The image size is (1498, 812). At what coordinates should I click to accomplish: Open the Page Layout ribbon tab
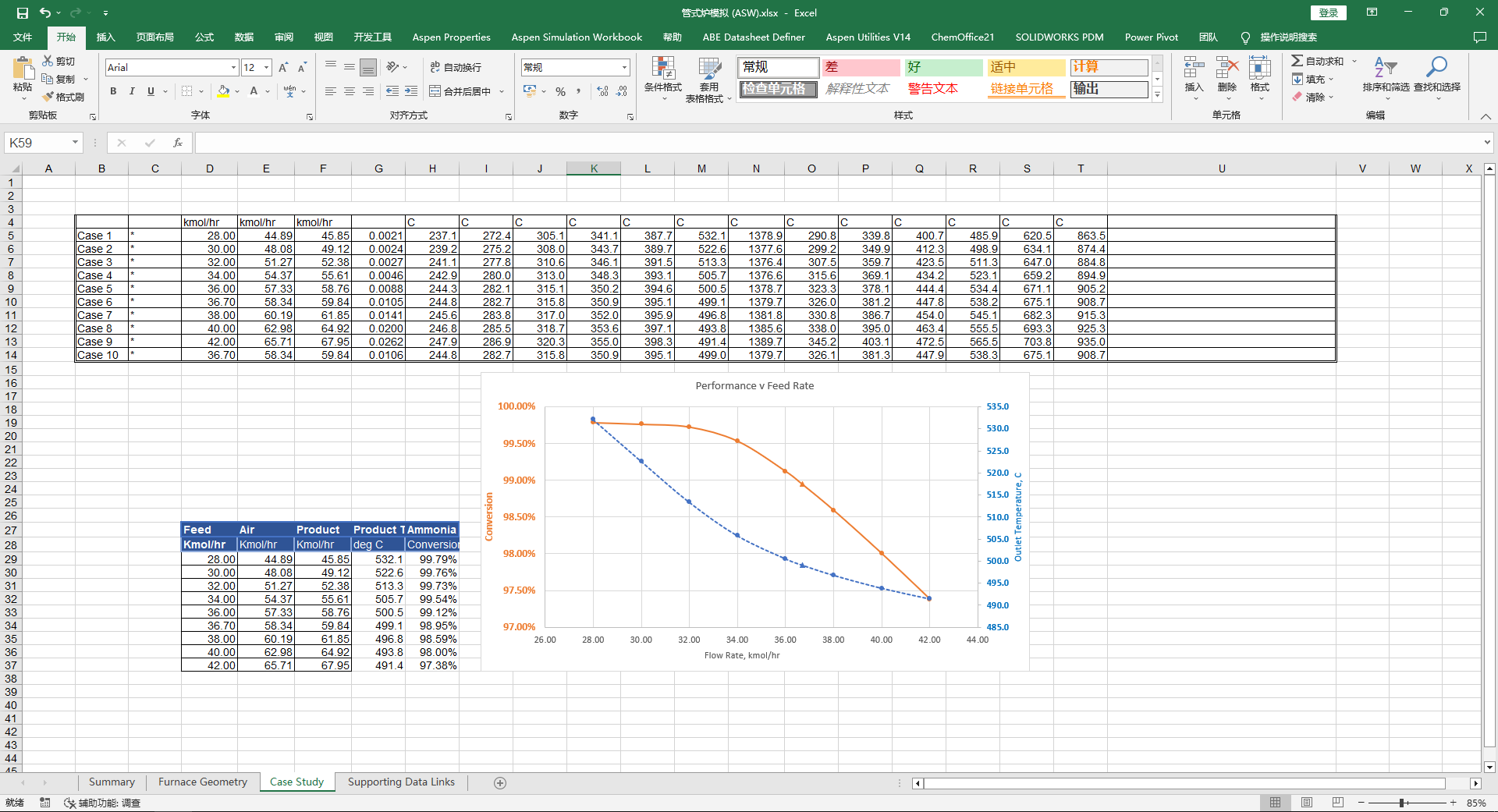(x=154, y=37)
